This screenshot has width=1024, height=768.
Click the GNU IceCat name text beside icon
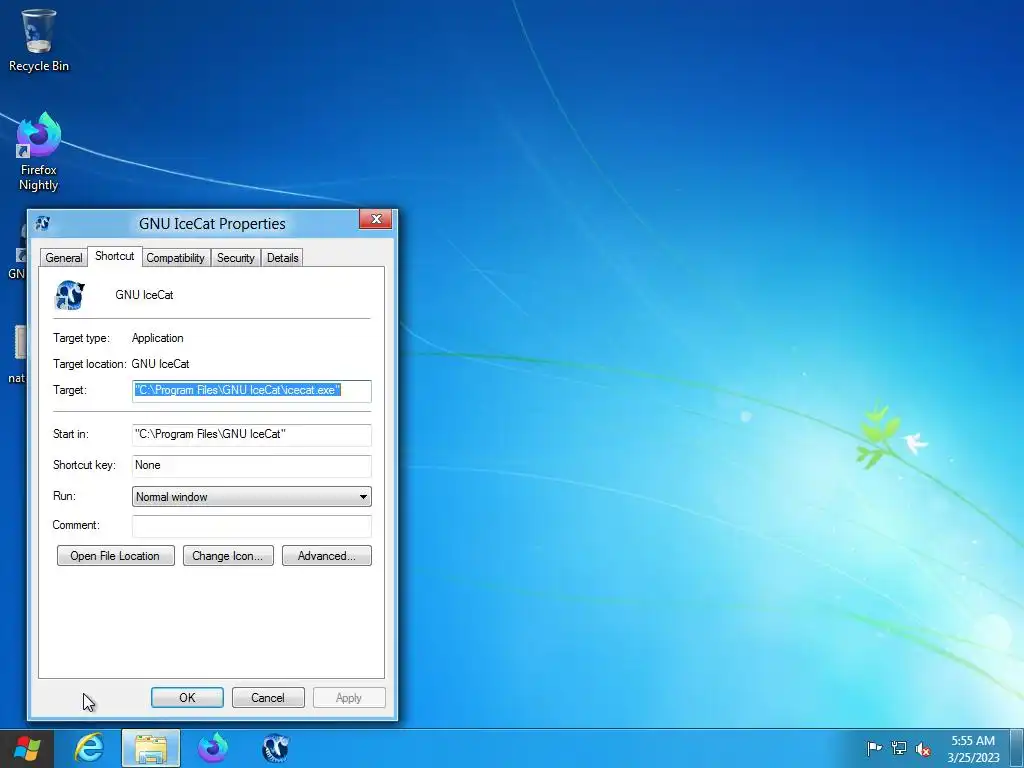click(144, 295)
